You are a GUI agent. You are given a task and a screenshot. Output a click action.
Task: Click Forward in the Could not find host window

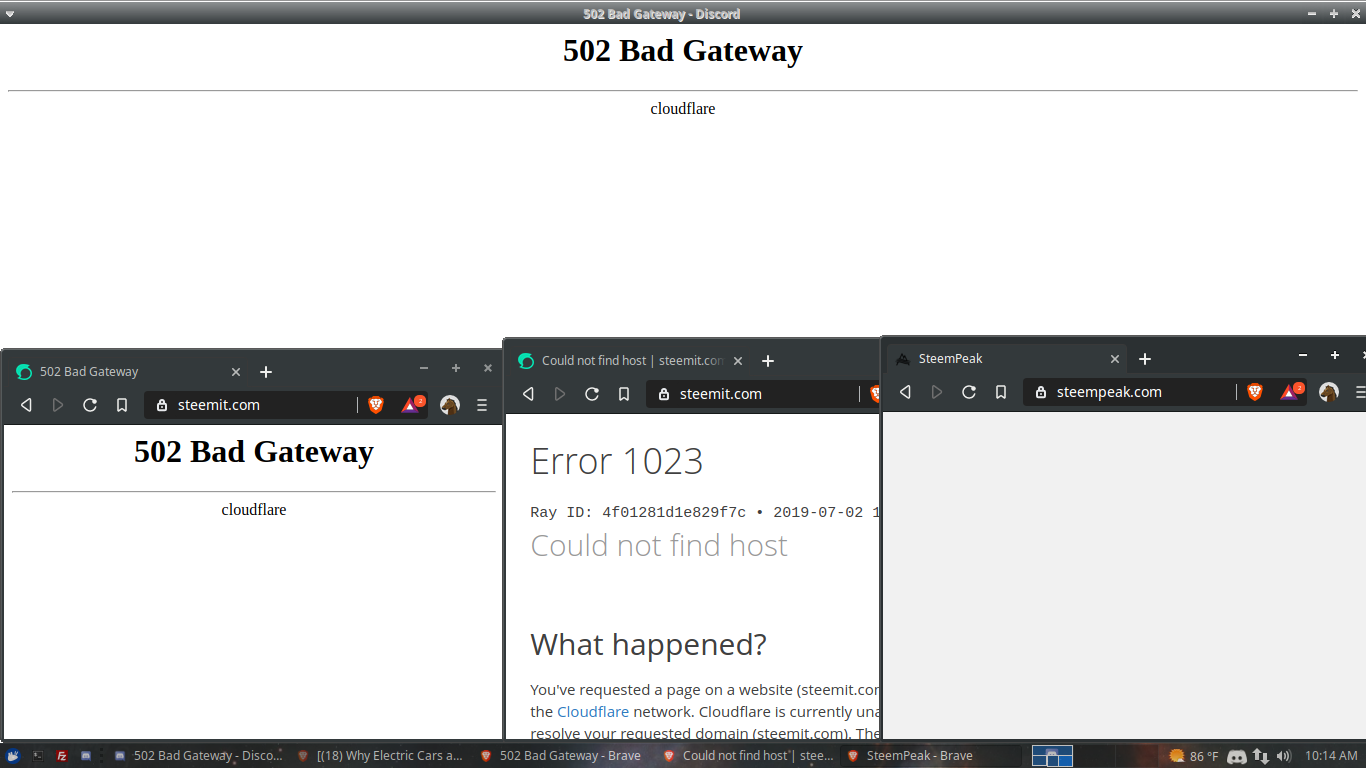(x=560, y=394)
